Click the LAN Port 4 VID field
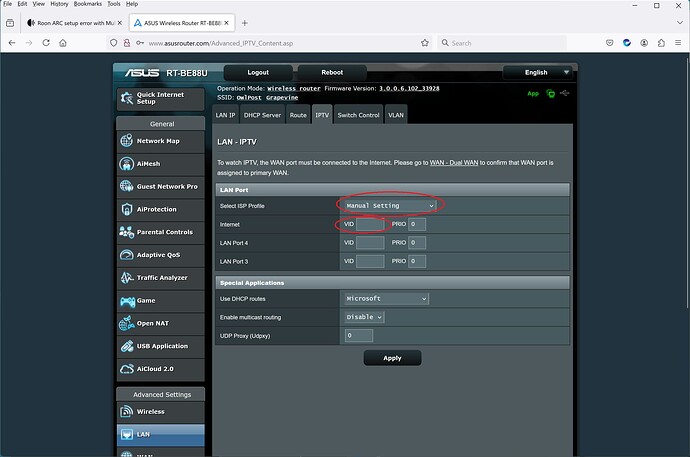Image resolution: width=690 pixels, height=457 pixels. tap(370, 243)
